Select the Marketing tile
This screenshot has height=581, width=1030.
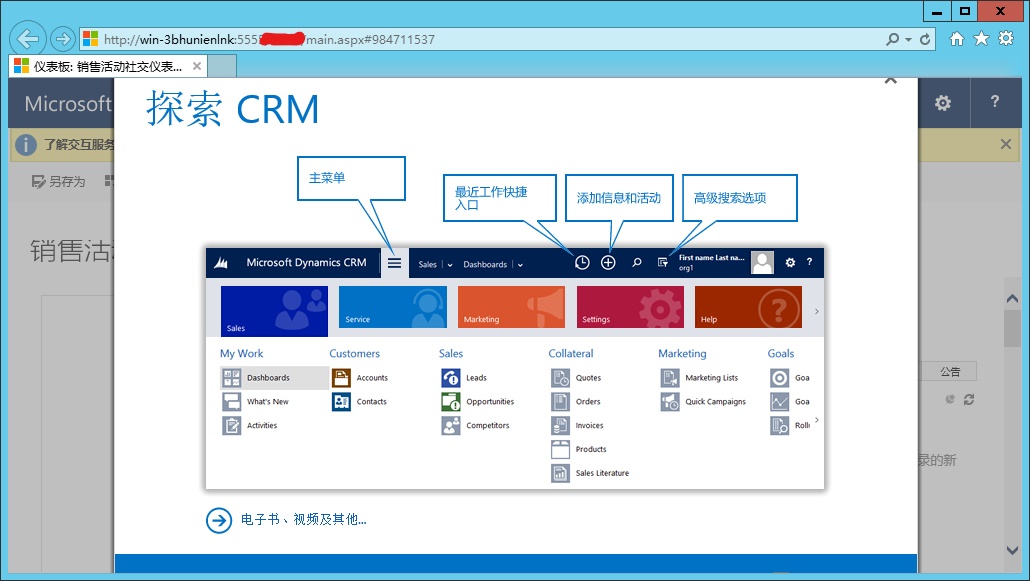[x=511, y=306]
